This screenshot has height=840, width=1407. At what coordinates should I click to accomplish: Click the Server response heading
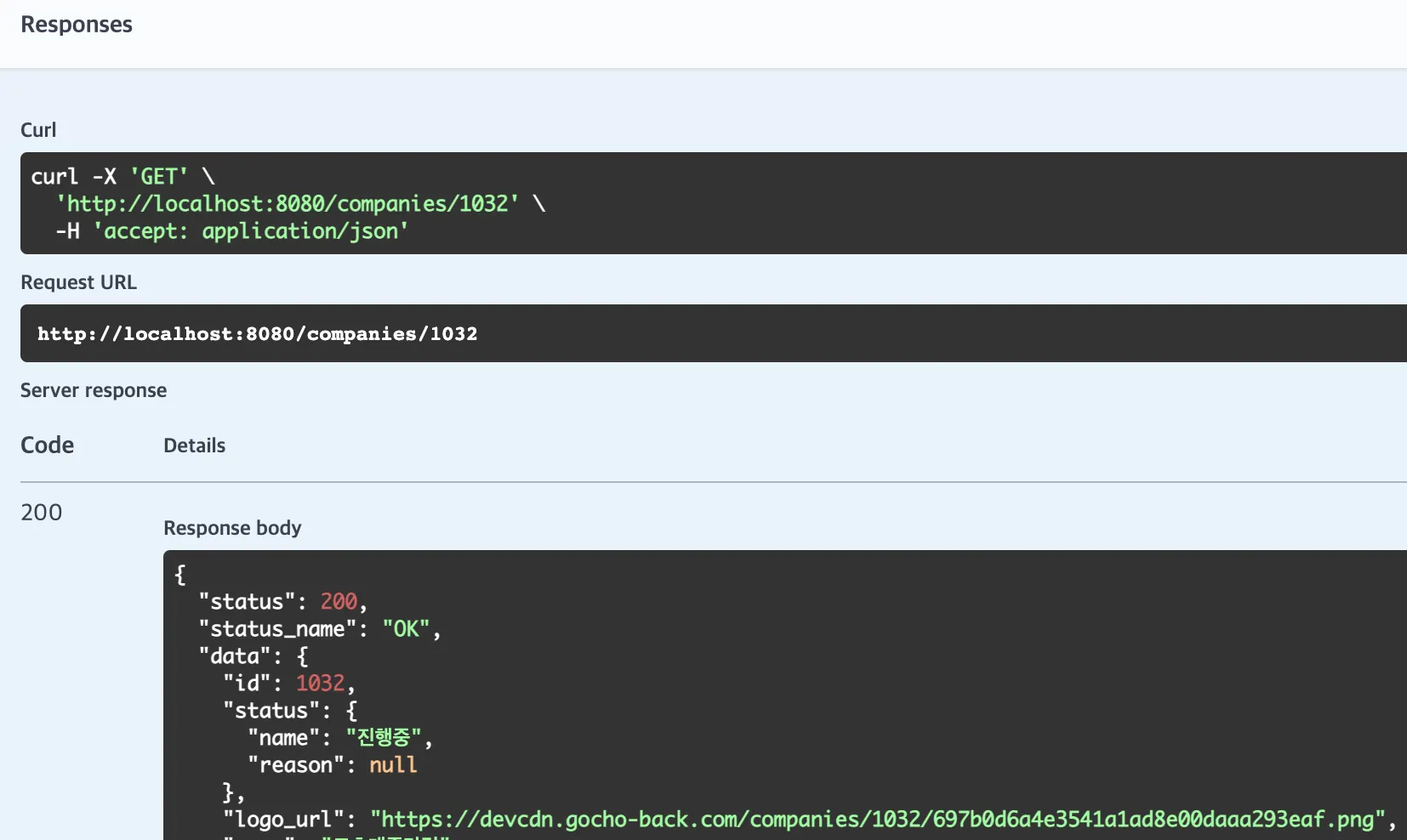pos(94,390)
